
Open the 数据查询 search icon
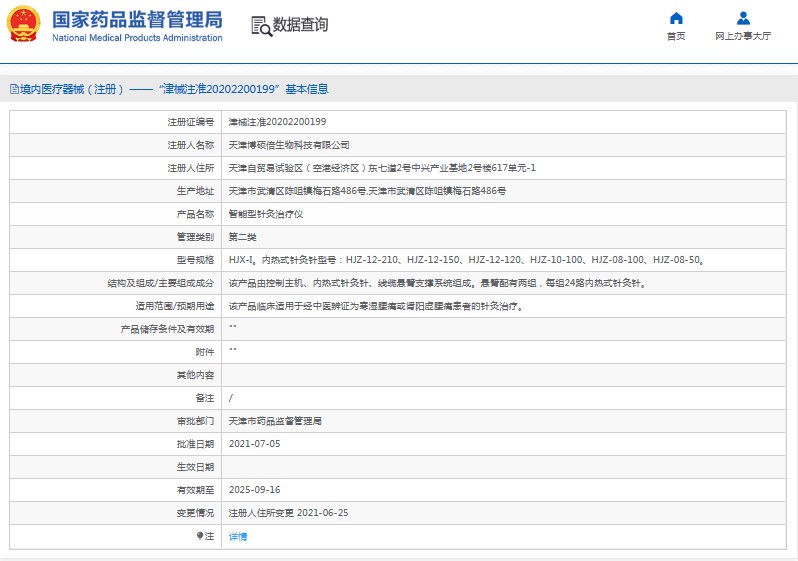pos(262,26)
